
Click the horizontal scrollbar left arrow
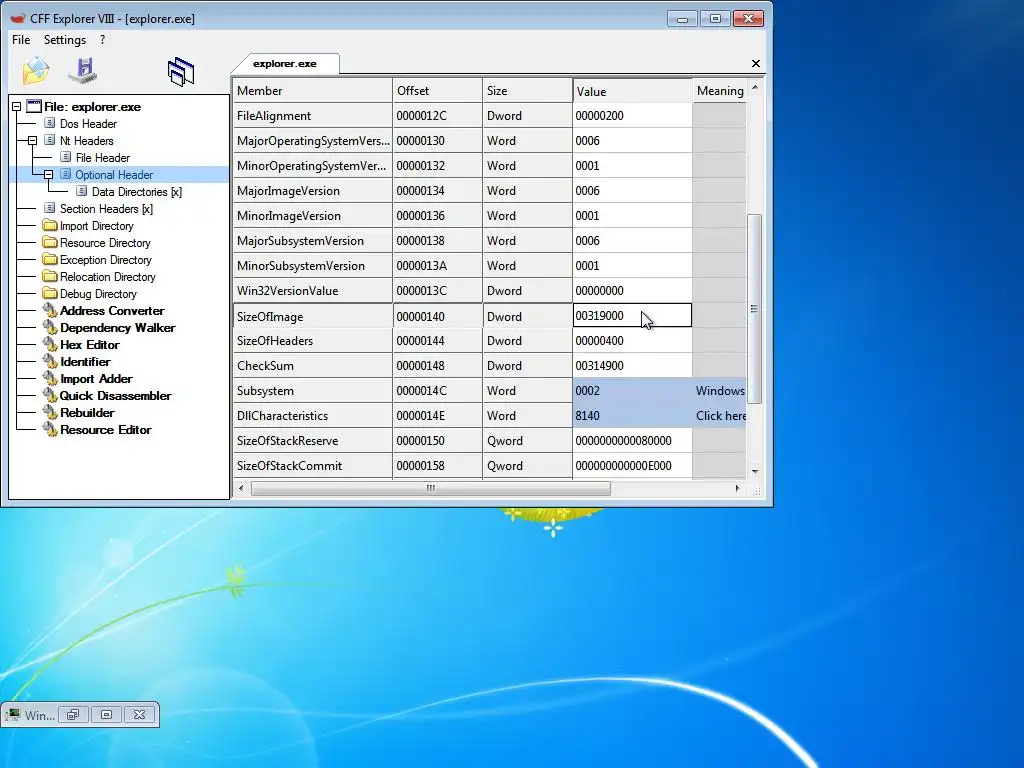click(241, 488)
